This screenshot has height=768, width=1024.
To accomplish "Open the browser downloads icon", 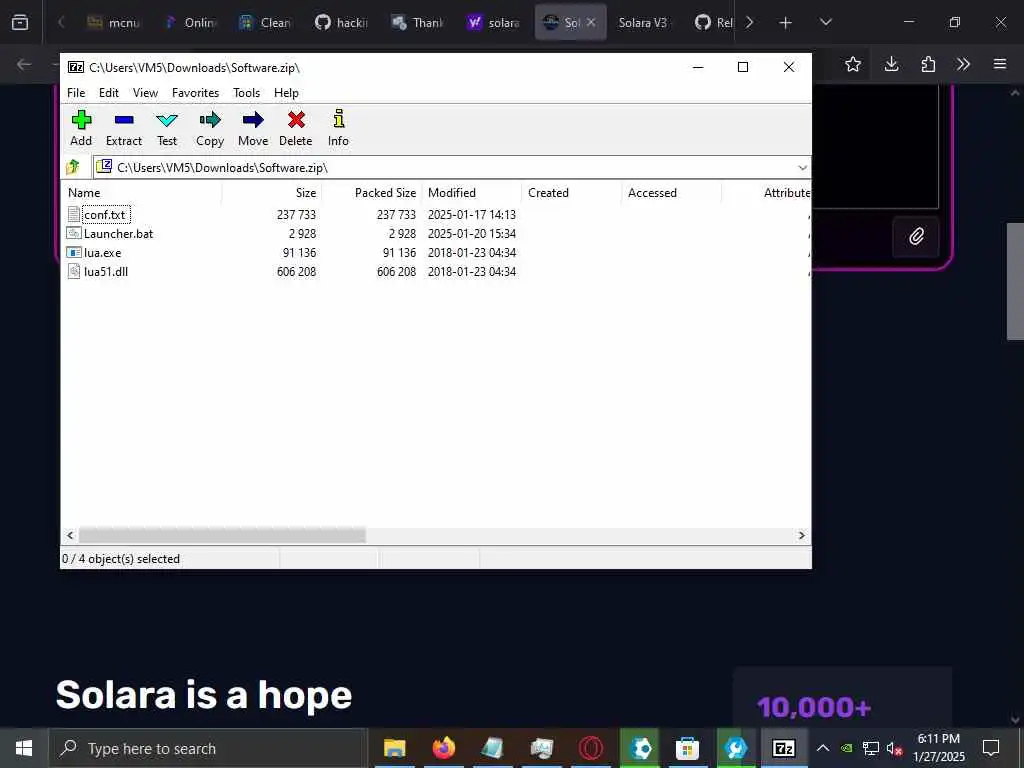I will [891, 64].
